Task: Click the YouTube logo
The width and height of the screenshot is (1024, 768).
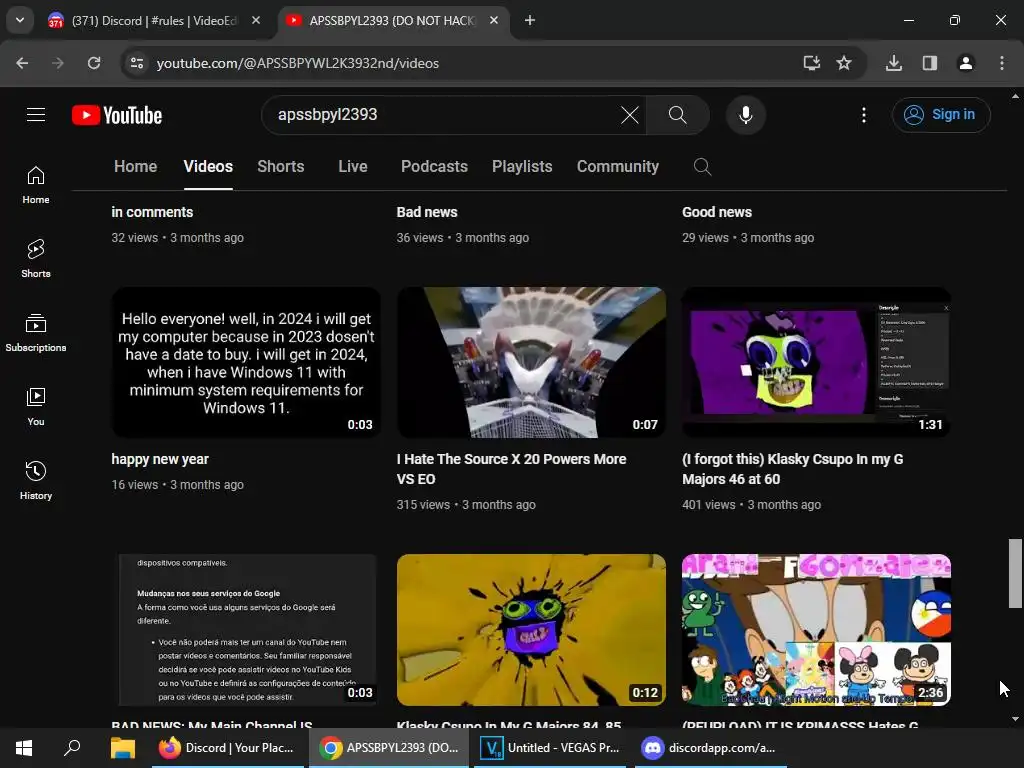Action: [117, 115]
